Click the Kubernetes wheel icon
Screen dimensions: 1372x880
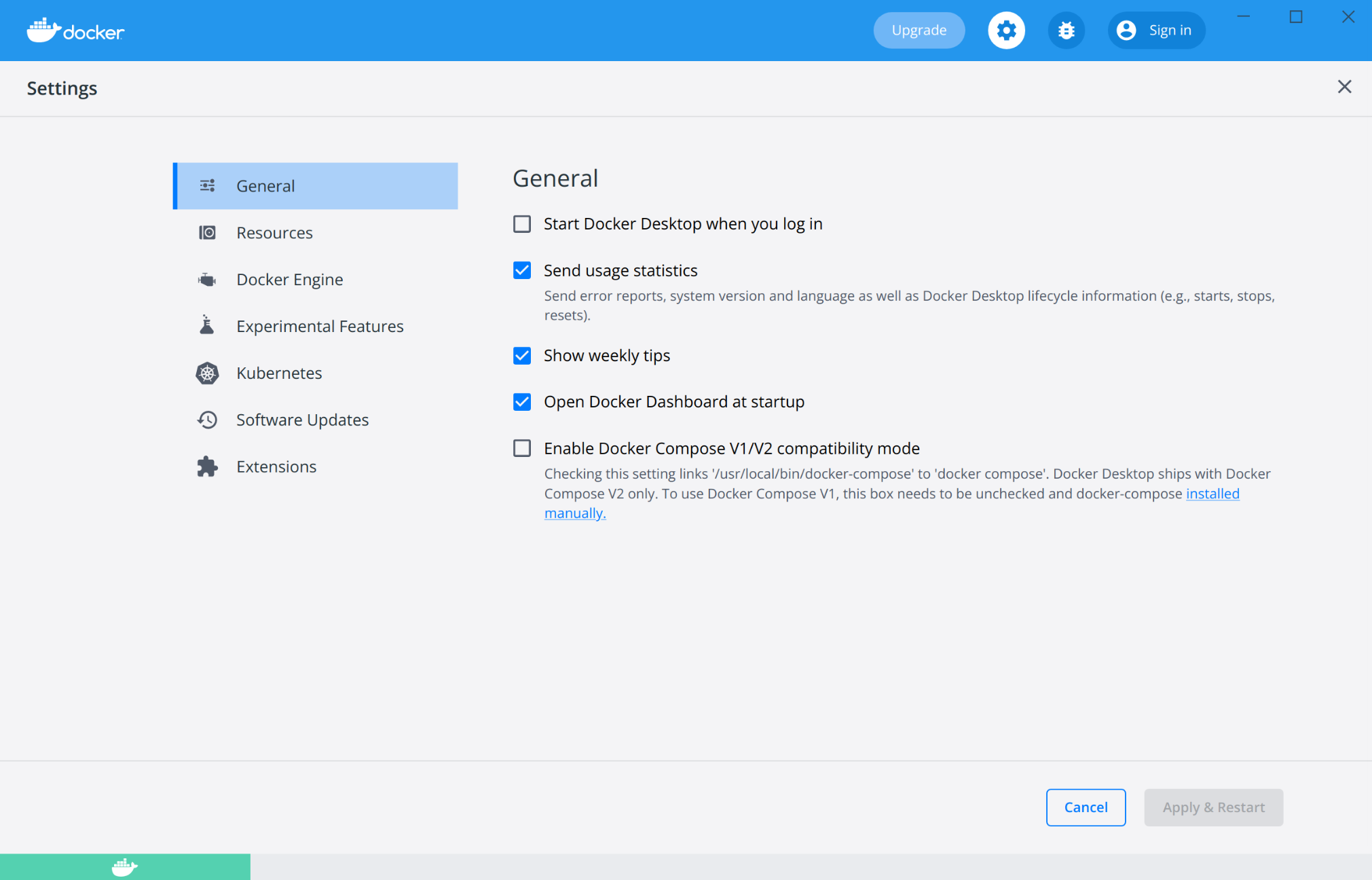click(x=207, y=373)
